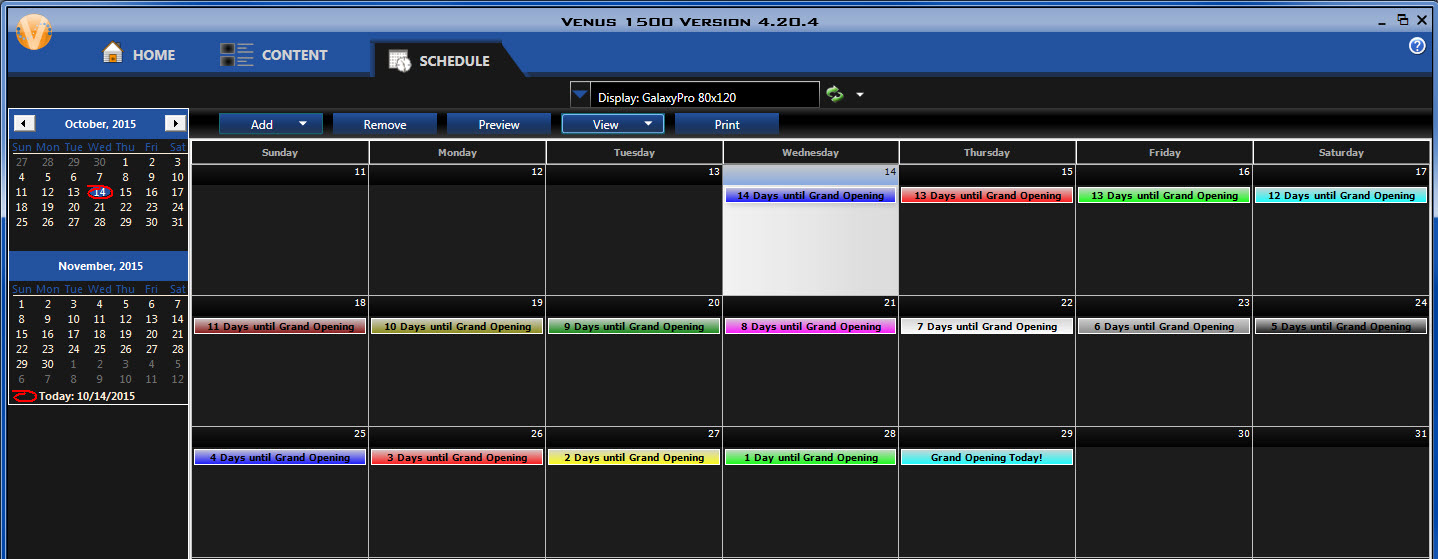Click the red circle Today icon
The width and height of the screenshot is (1438, 559).
point(24,396)
